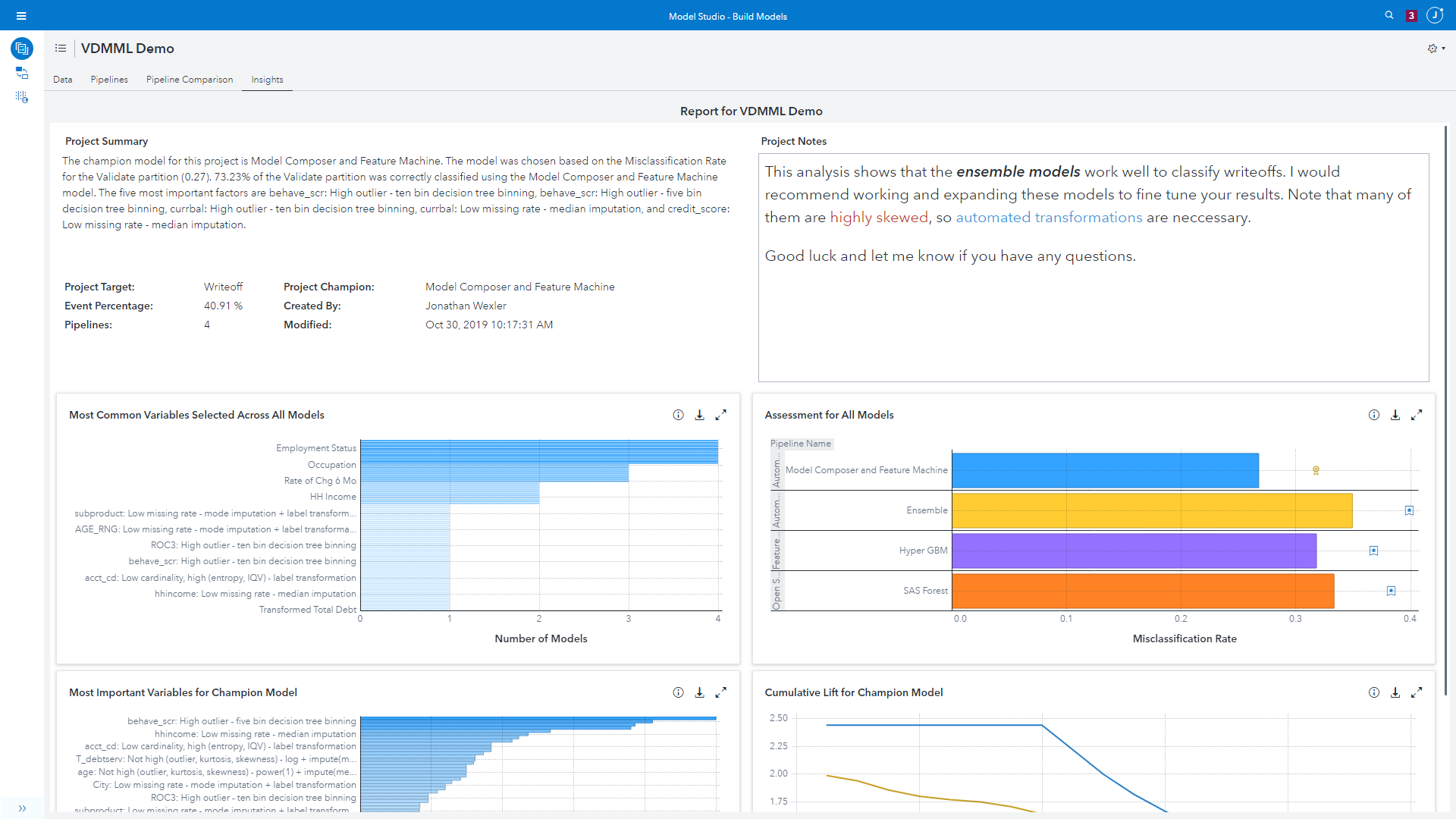The image size is (1456, 819).
Task: Maximize Most Important Variables for Champion Model
Action: pyautogui.click(x=721, y=692)
